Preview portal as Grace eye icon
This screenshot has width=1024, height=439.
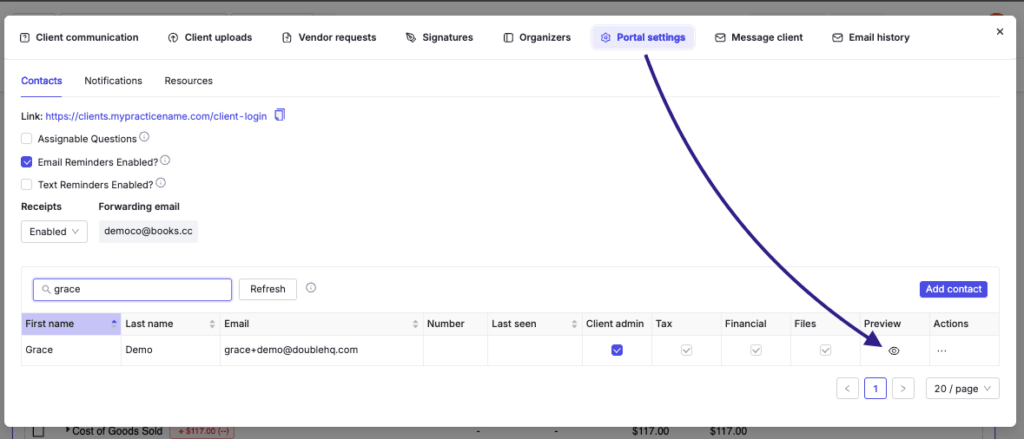pos(895,351)
